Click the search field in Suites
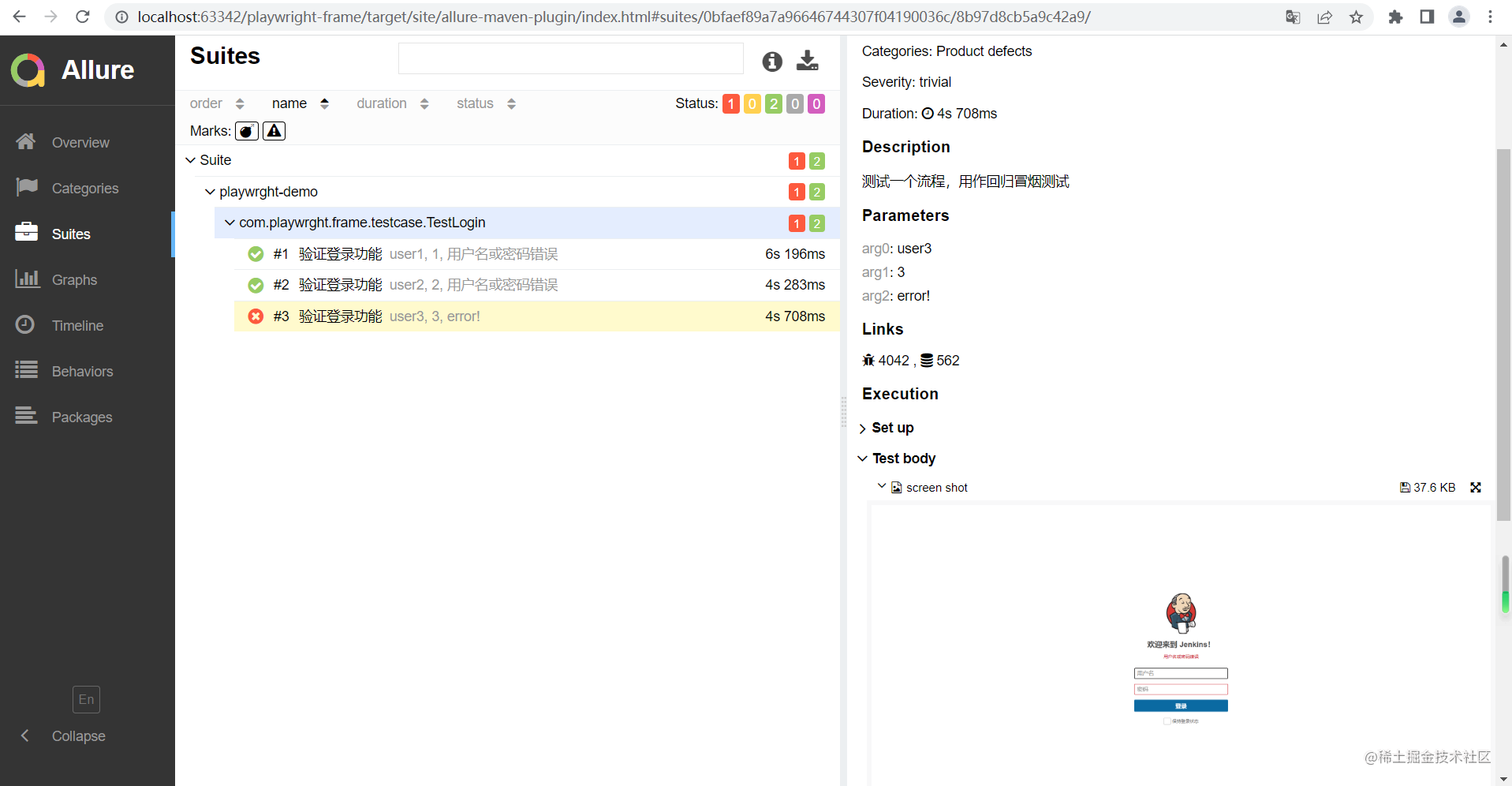The width and height of the screenshot is (1512, 786). tap(571, 58)
